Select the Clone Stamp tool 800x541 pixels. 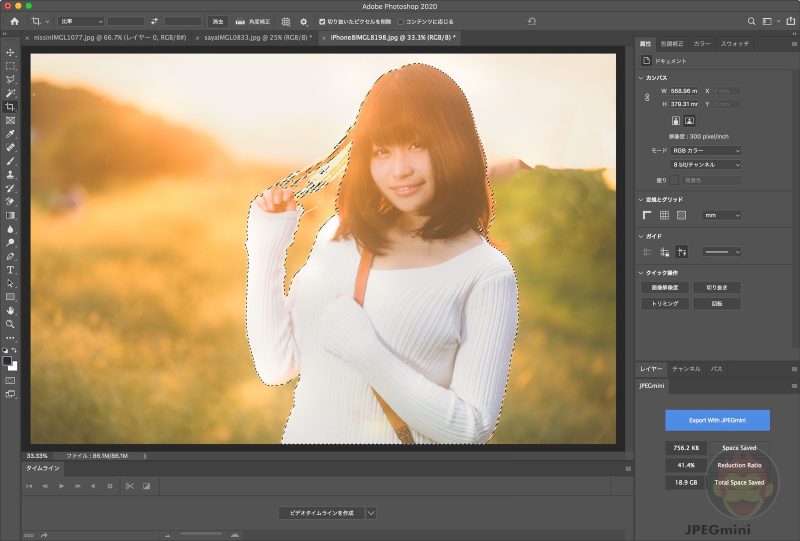point(10,175)
